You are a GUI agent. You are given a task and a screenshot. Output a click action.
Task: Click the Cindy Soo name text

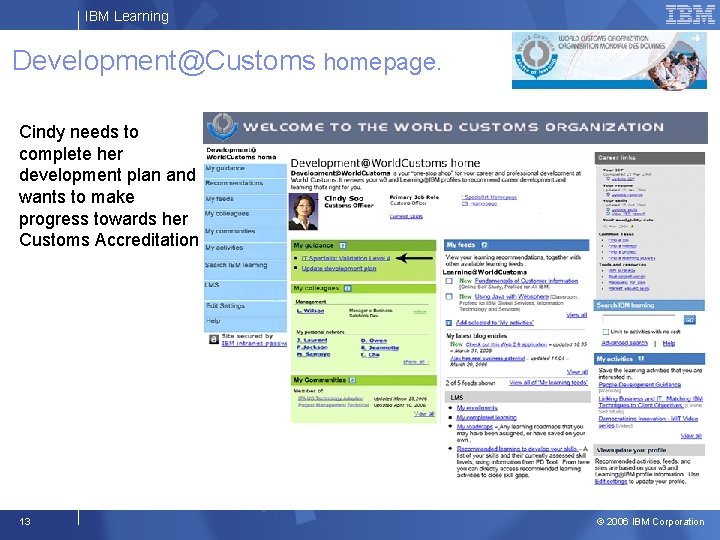(x=344, y=198)
